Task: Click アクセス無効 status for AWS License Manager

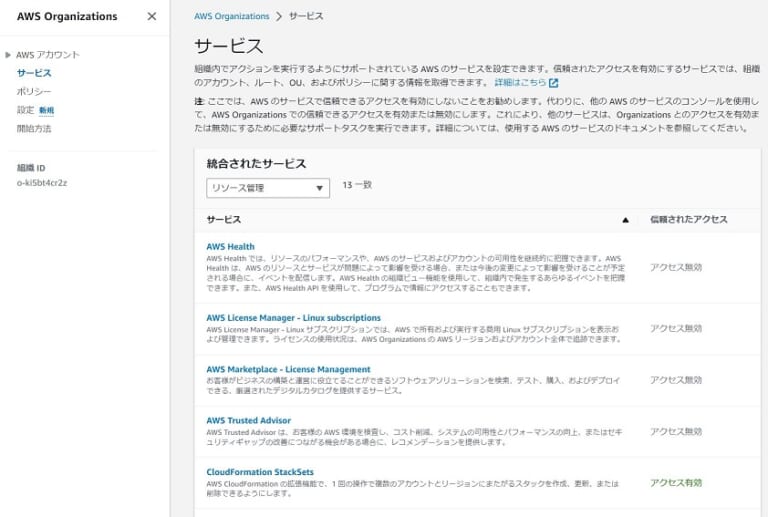Action: coord(676,329)
